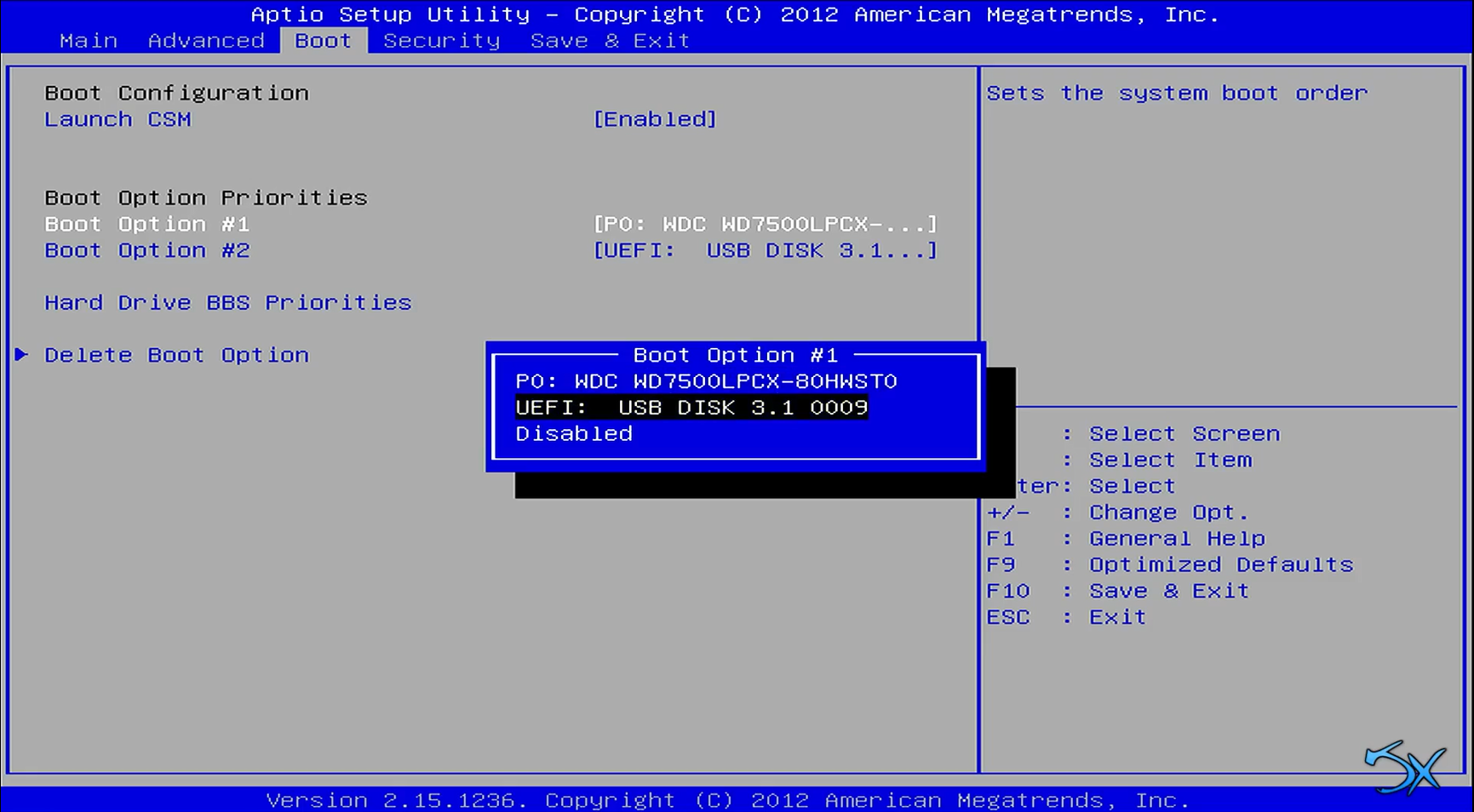The height and width of the screenshot is (812, 1474).
Task: Open the Delete Boot Option submenu
Action: point(176,355)
